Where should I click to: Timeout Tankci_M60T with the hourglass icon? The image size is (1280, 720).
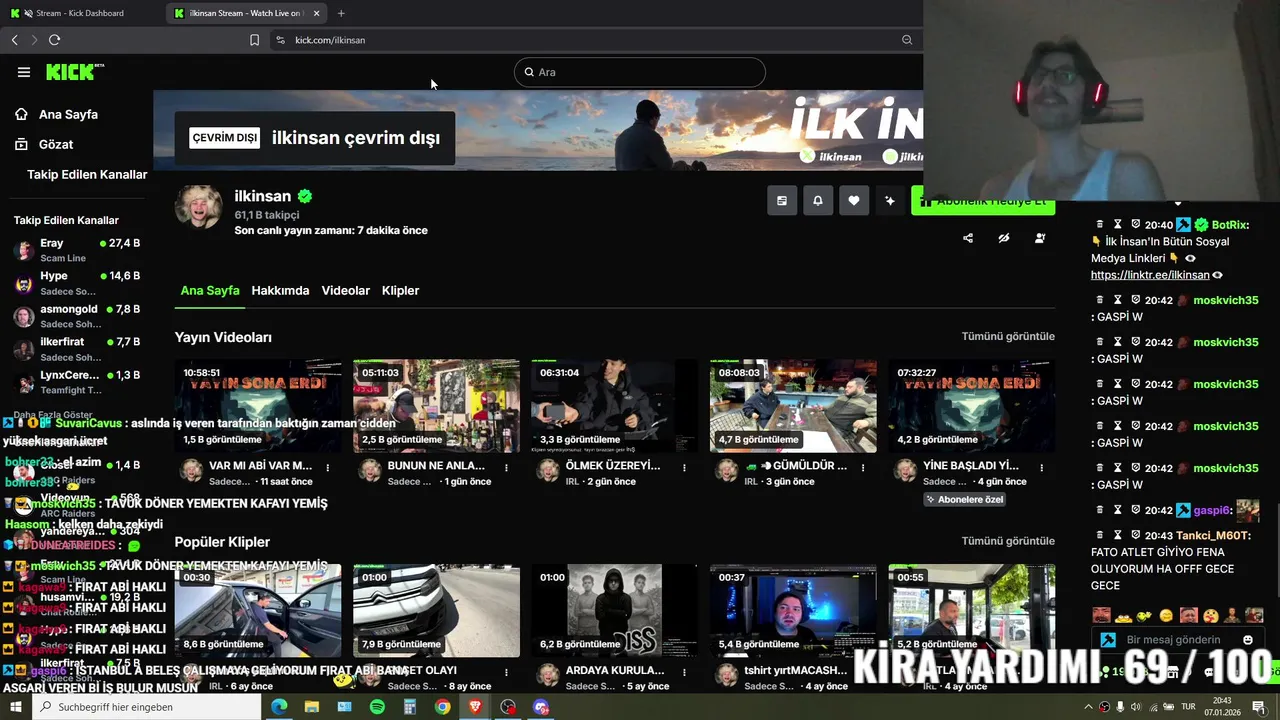1118,536
